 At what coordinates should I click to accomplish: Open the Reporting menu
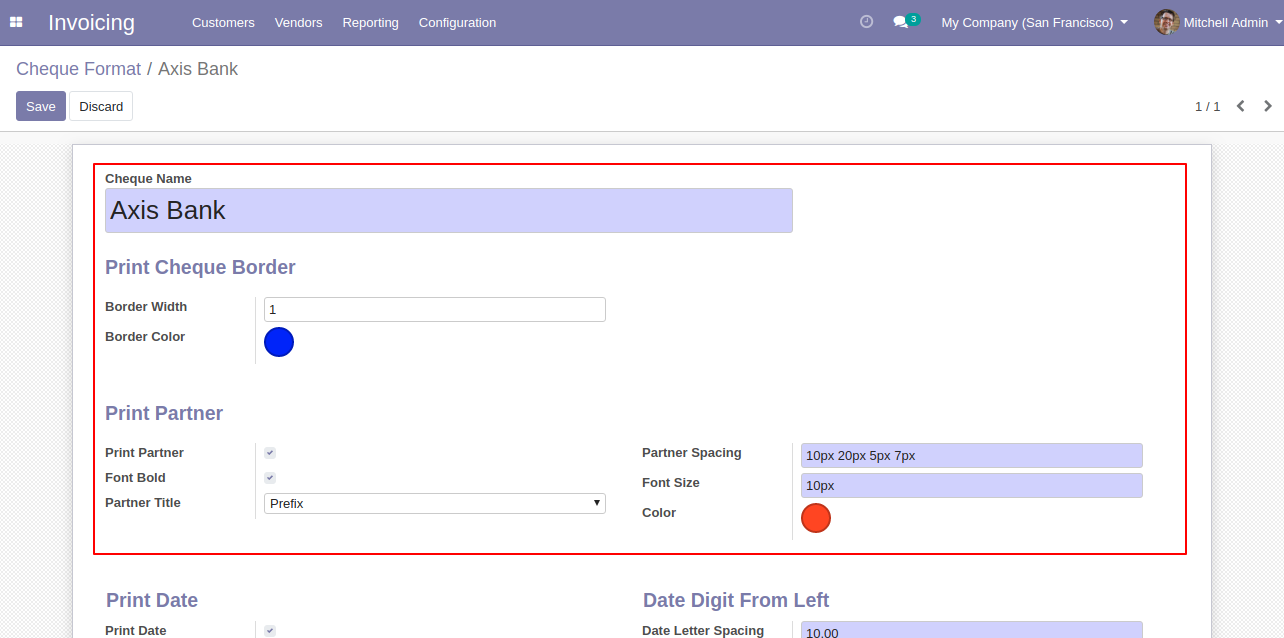[x=370, y=22]
